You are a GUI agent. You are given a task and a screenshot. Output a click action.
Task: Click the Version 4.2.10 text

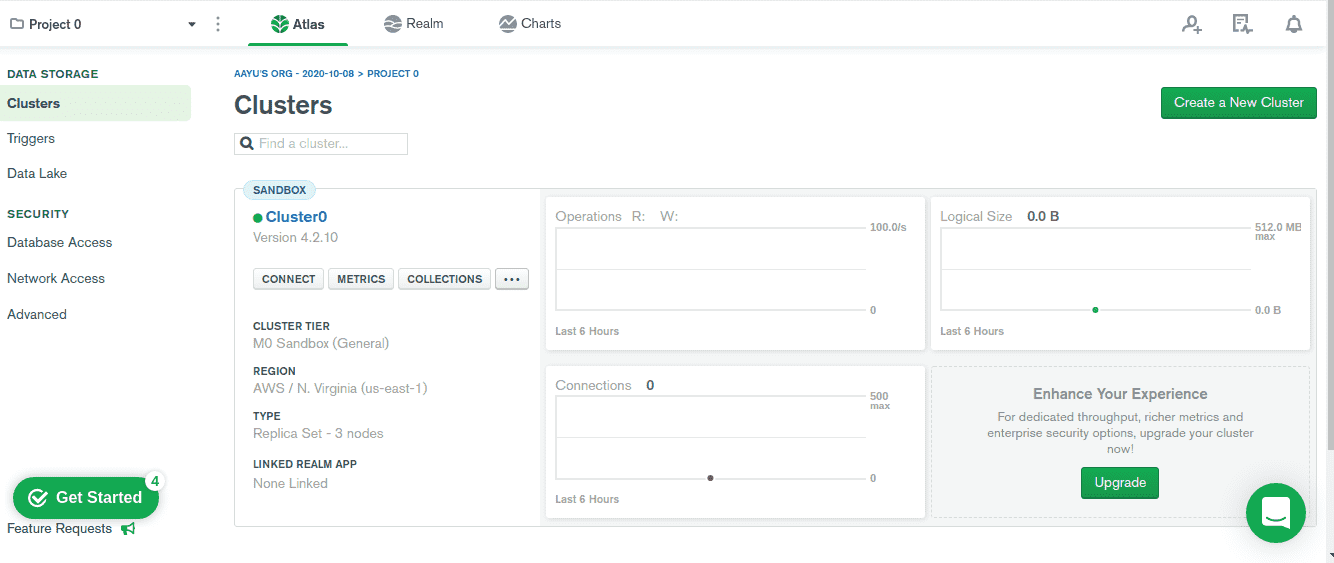pyautogui.click(x=296, y=238)
